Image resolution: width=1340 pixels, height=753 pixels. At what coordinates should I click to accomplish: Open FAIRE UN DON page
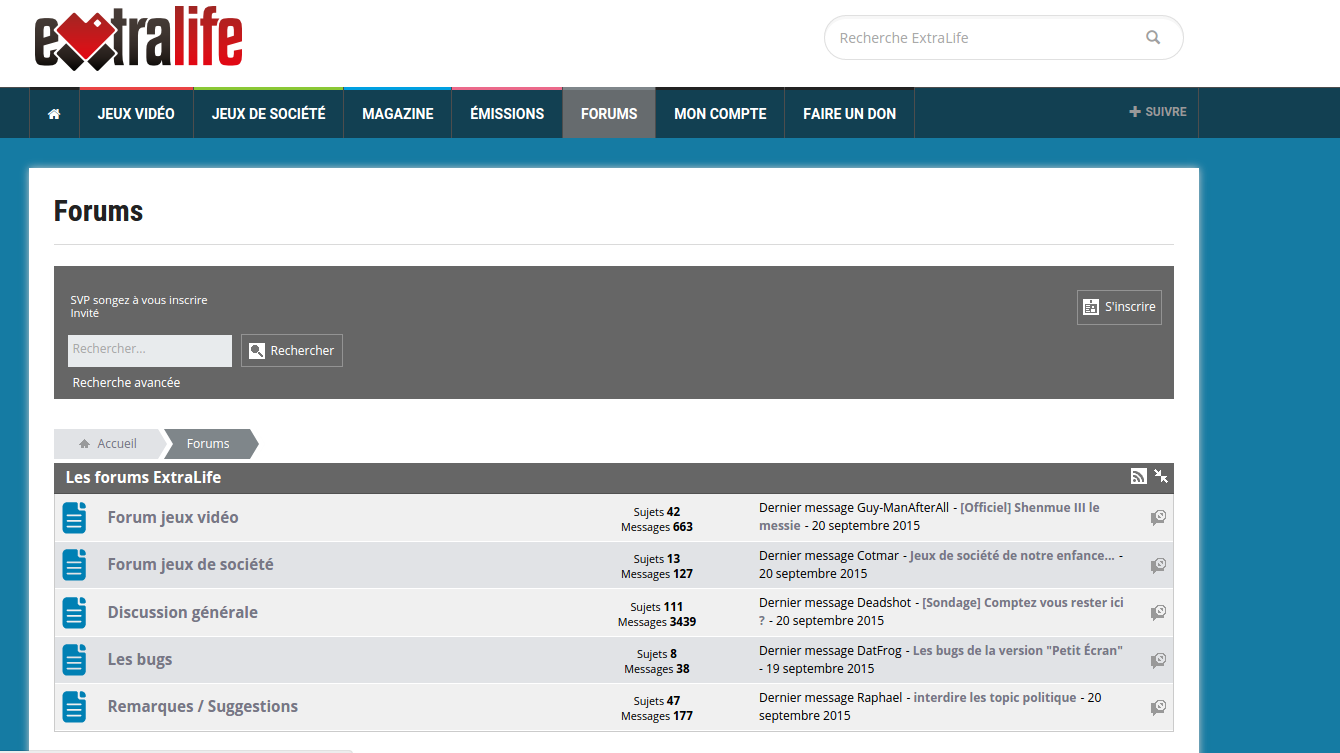tap(850, 114)
